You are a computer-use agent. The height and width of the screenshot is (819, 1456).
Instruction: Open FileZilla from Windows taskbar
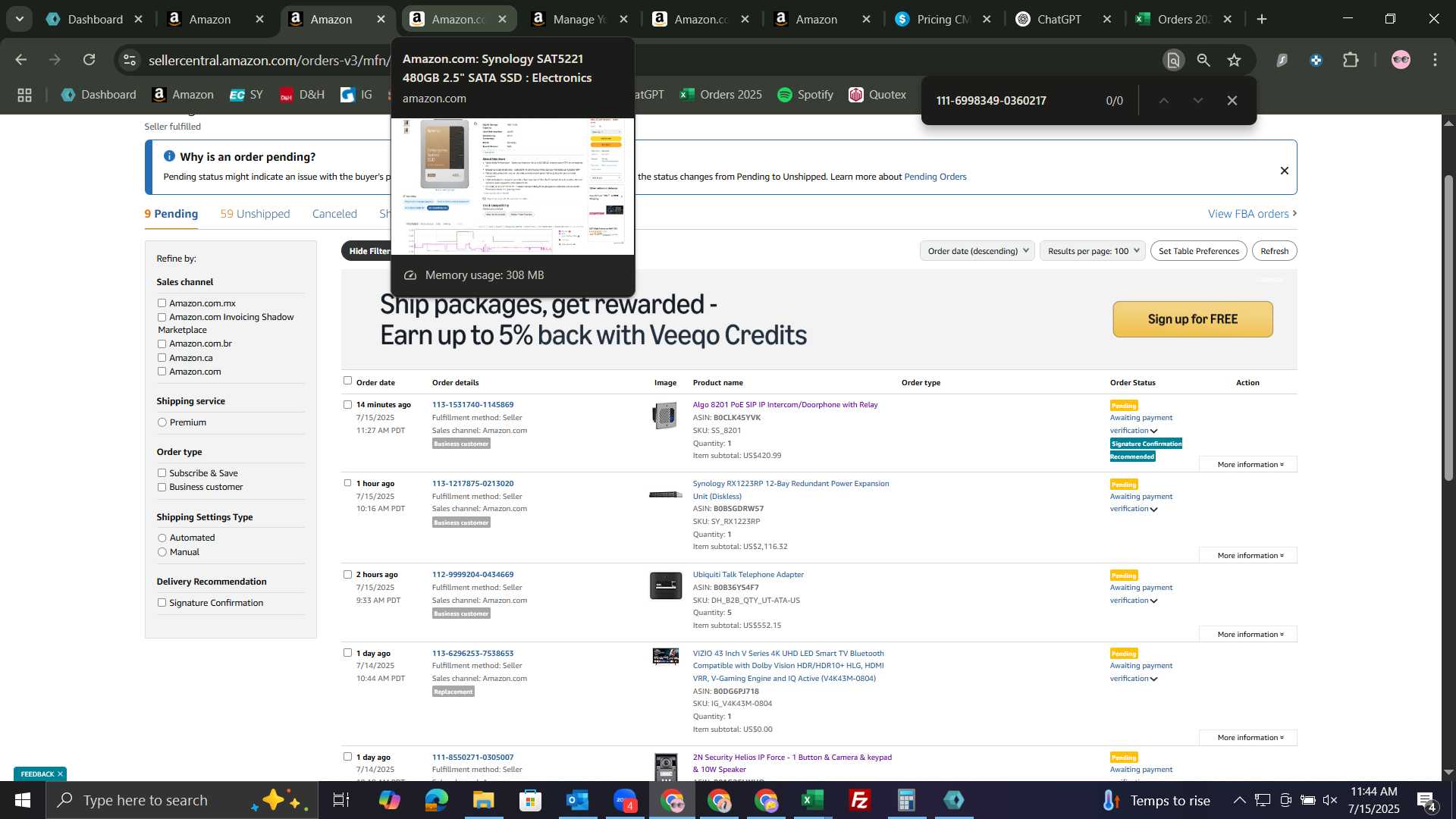tap(859, 800)
